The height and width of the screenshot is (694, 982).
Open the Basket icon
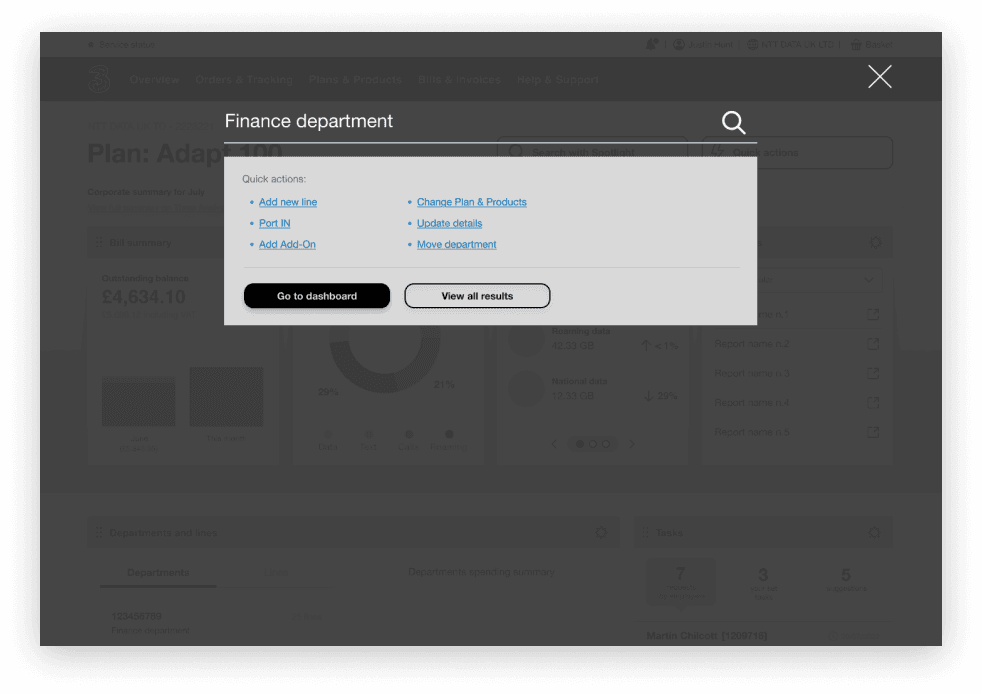(855, 44)
